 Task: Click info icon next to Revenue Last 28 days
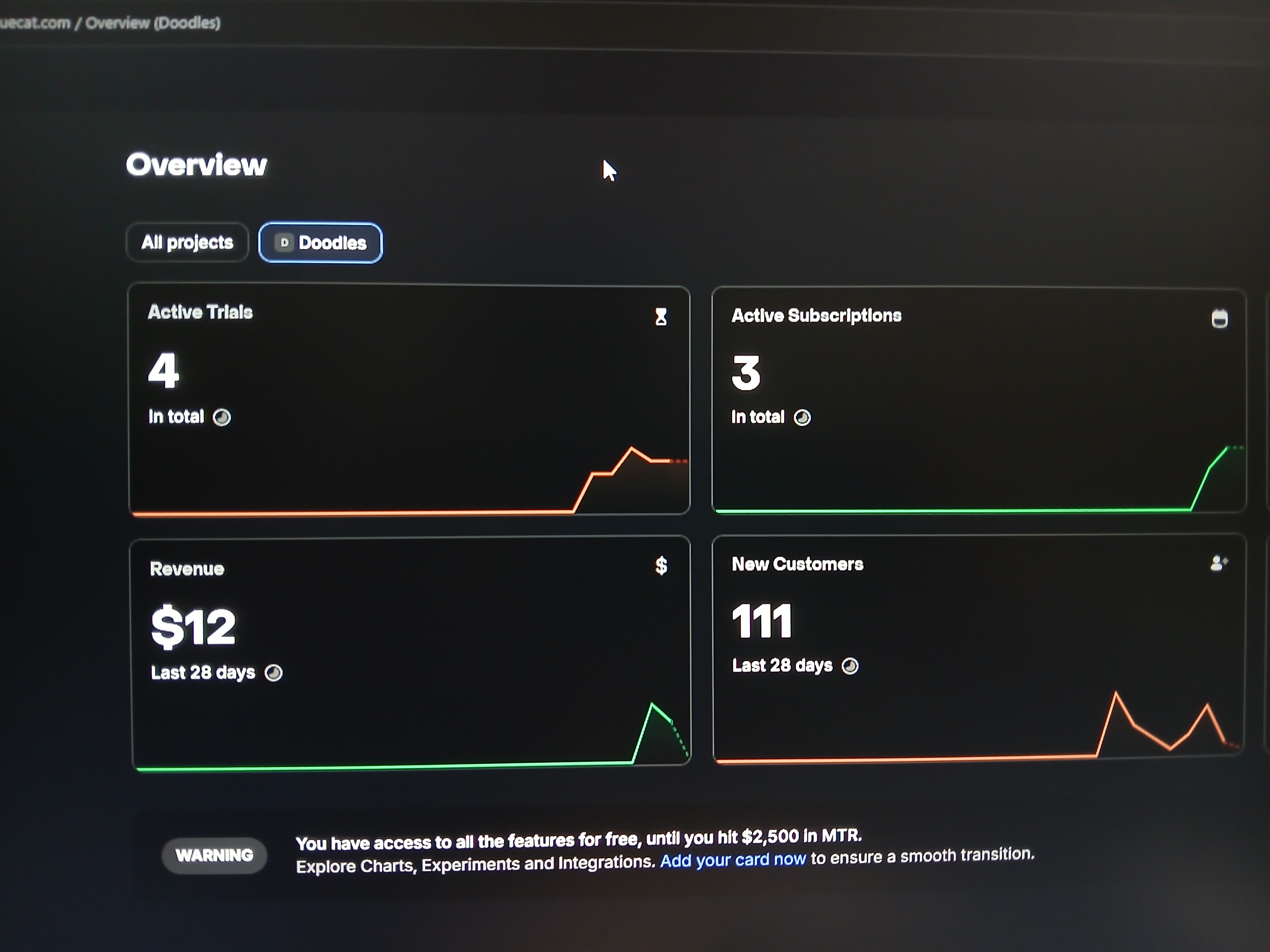(273, 673)
